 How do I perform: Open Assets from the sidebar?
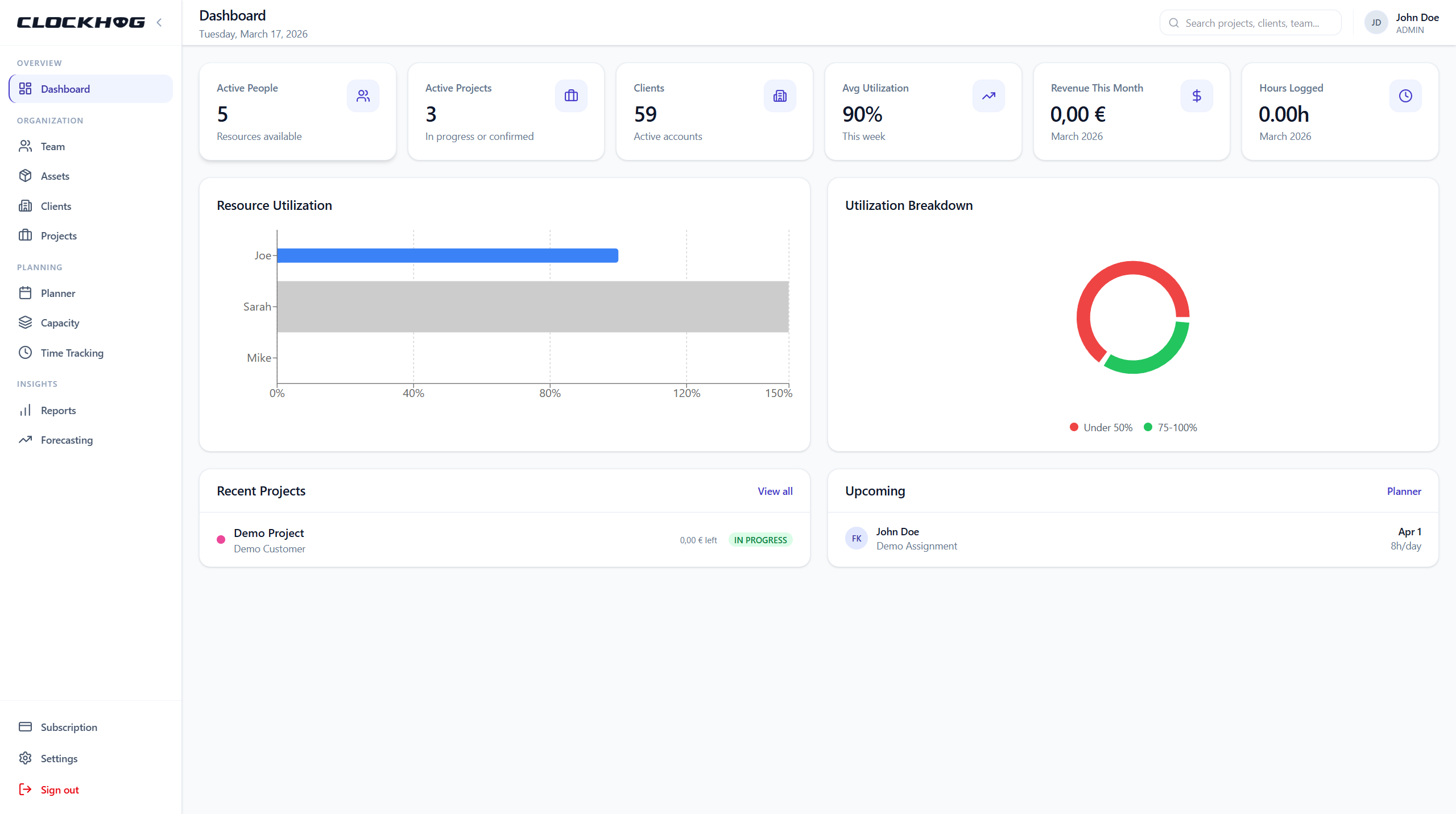(x=55, y=176)
